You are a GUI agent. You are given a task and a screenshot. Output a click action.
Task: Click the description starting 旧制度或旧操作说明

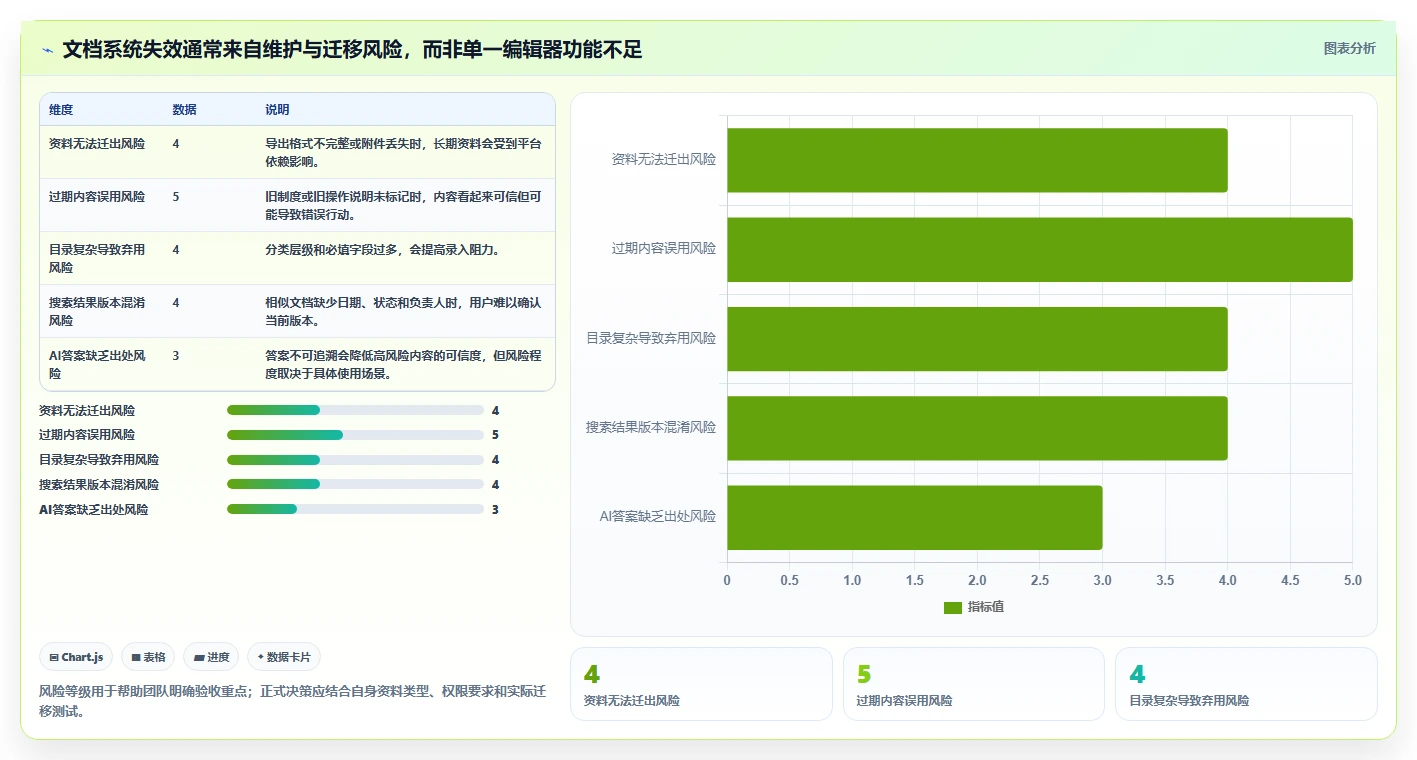coord(404,205)
